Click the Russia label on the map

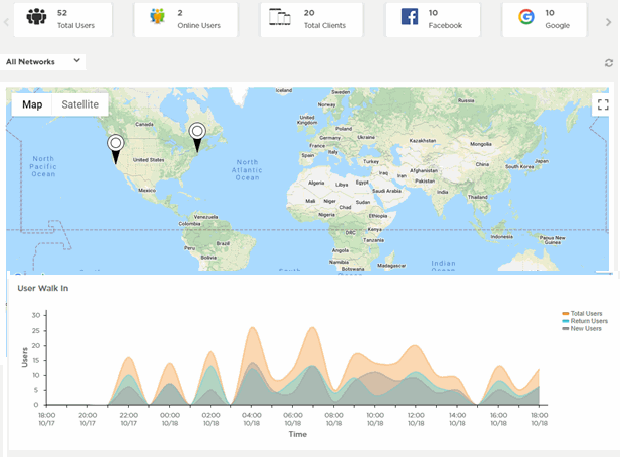(x=466, y=100)
